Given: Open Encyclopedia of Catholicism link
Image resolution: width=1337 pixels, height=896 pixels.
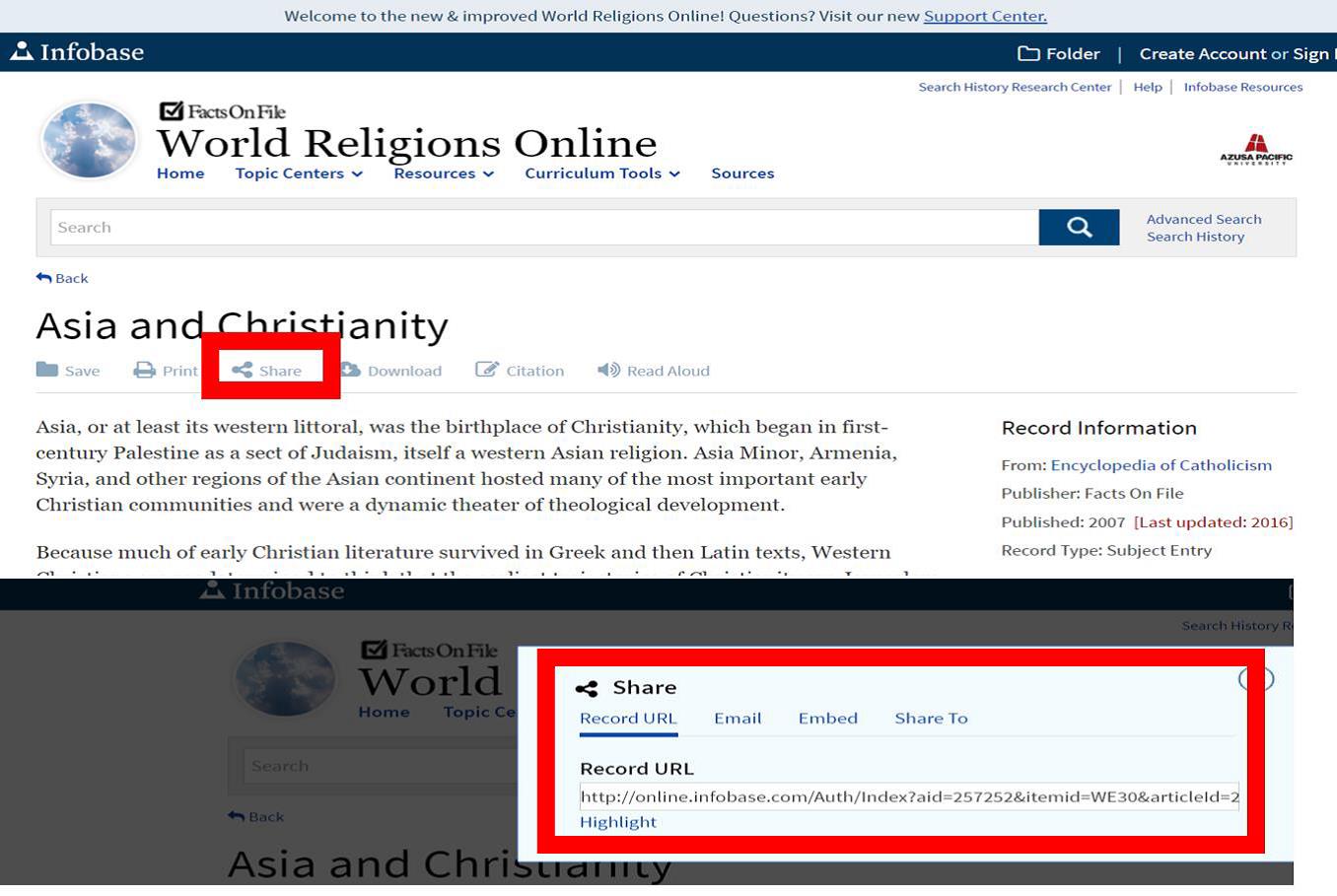Looking at the screenshot, I should tap(1161, 465).
